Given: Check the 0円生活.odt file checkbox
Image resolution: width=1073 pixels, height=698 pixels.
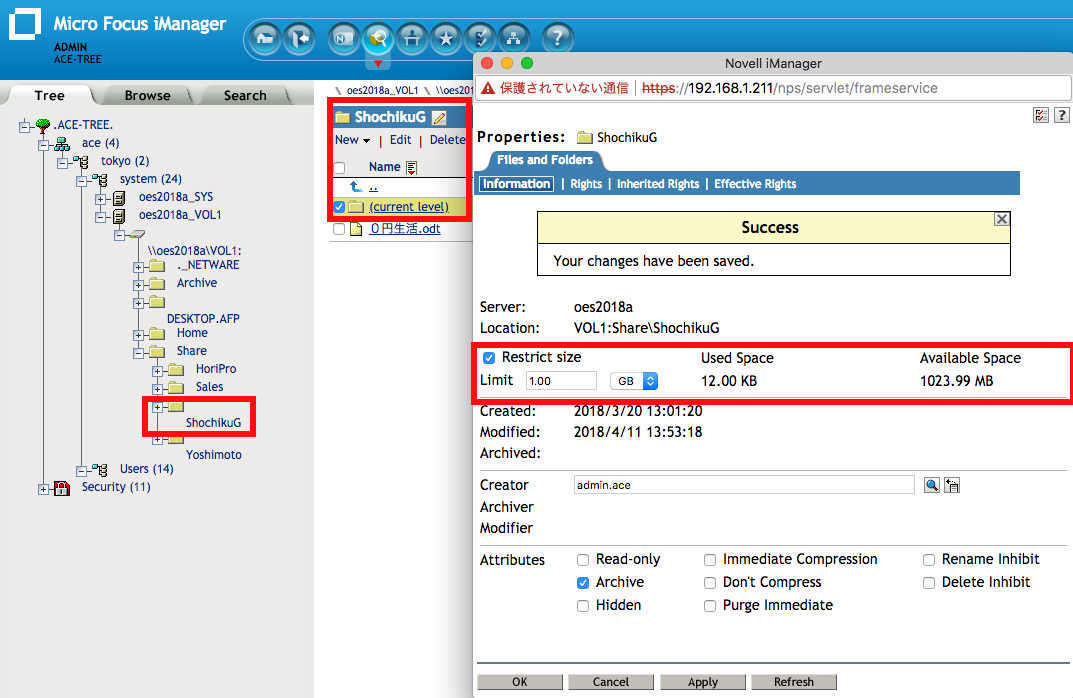Looking at the screenshot, I should pos(339,229).
